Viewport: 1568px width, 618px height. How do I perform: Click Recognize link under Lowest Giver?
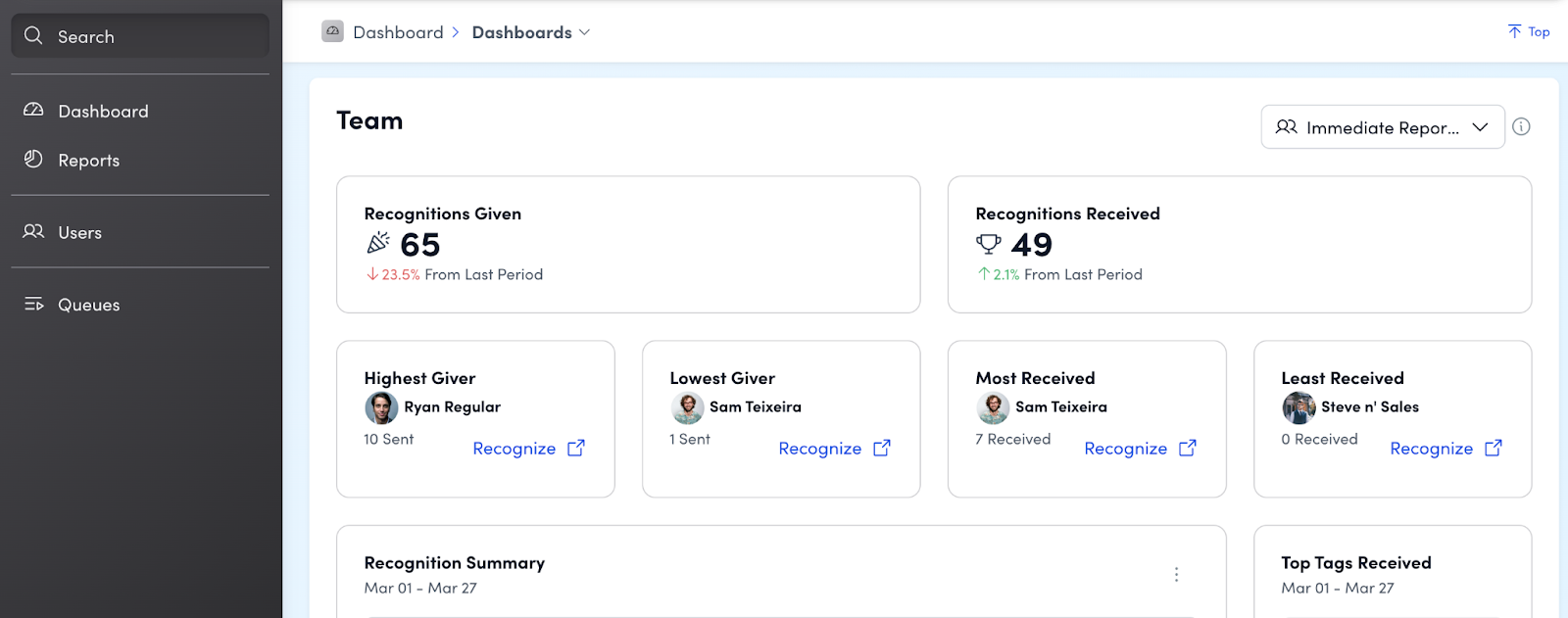(819, 449)
